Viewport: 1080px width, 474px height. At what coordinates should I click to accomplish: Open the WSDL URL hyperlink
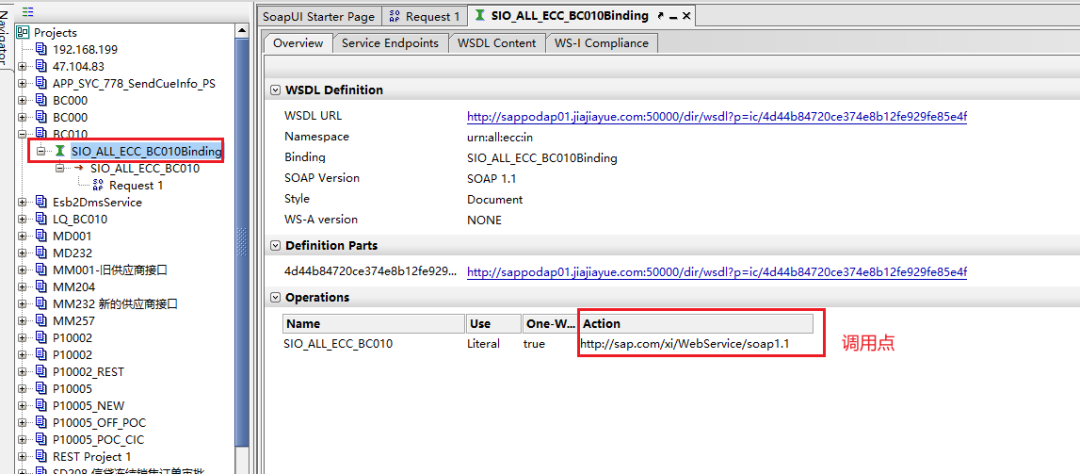717,116
